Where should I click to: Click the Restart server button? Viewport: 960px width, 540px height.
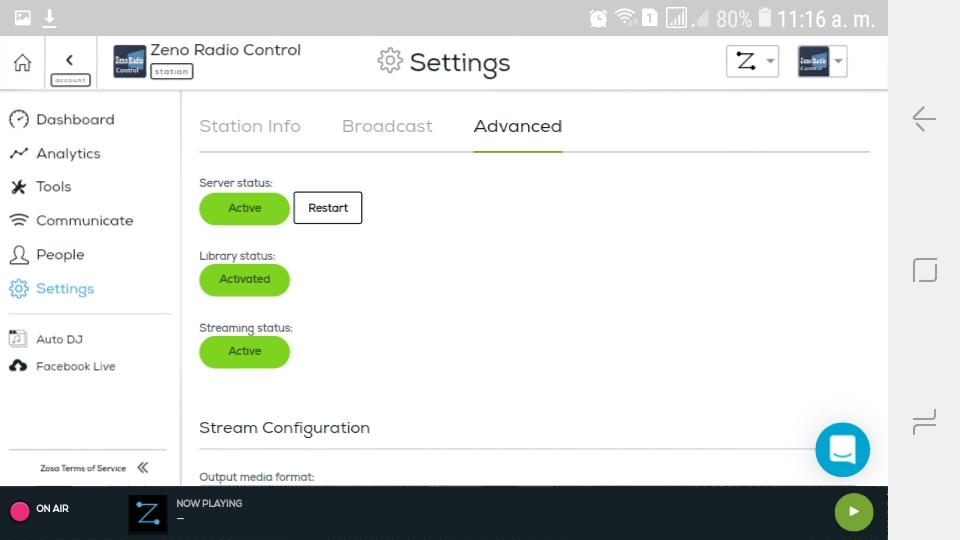(328, 208)
